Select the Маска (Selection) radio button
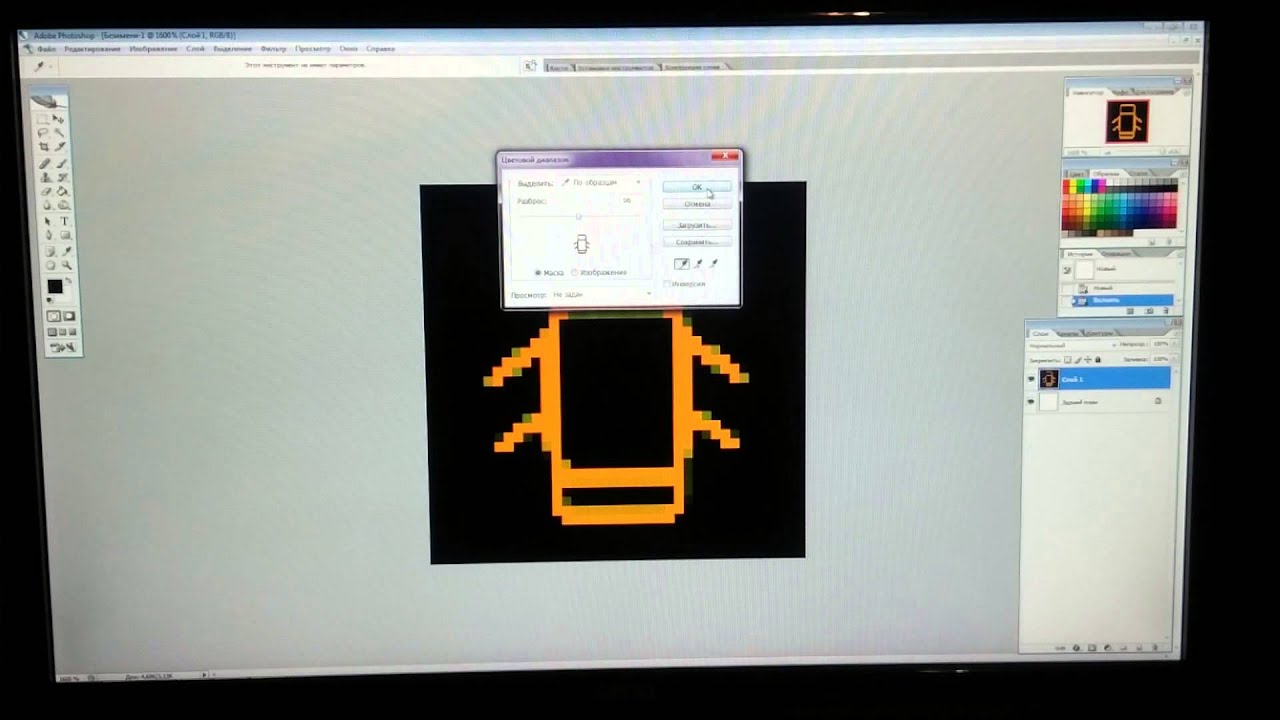The width and height of the screenshot is (1280, 720). 539,272
